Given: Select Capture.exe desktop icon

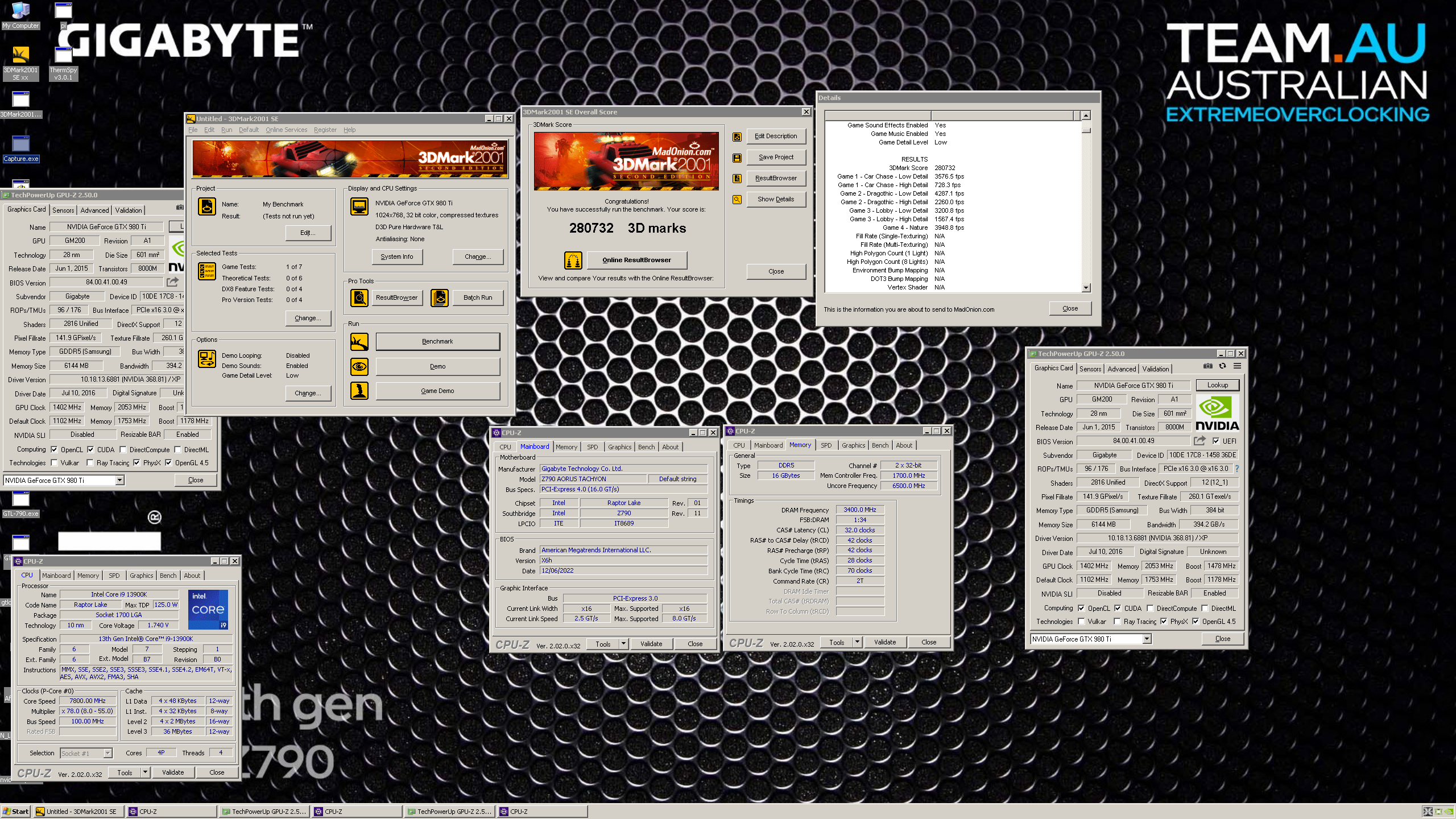Looking at the screenshot, I should [x=21, y=148].
